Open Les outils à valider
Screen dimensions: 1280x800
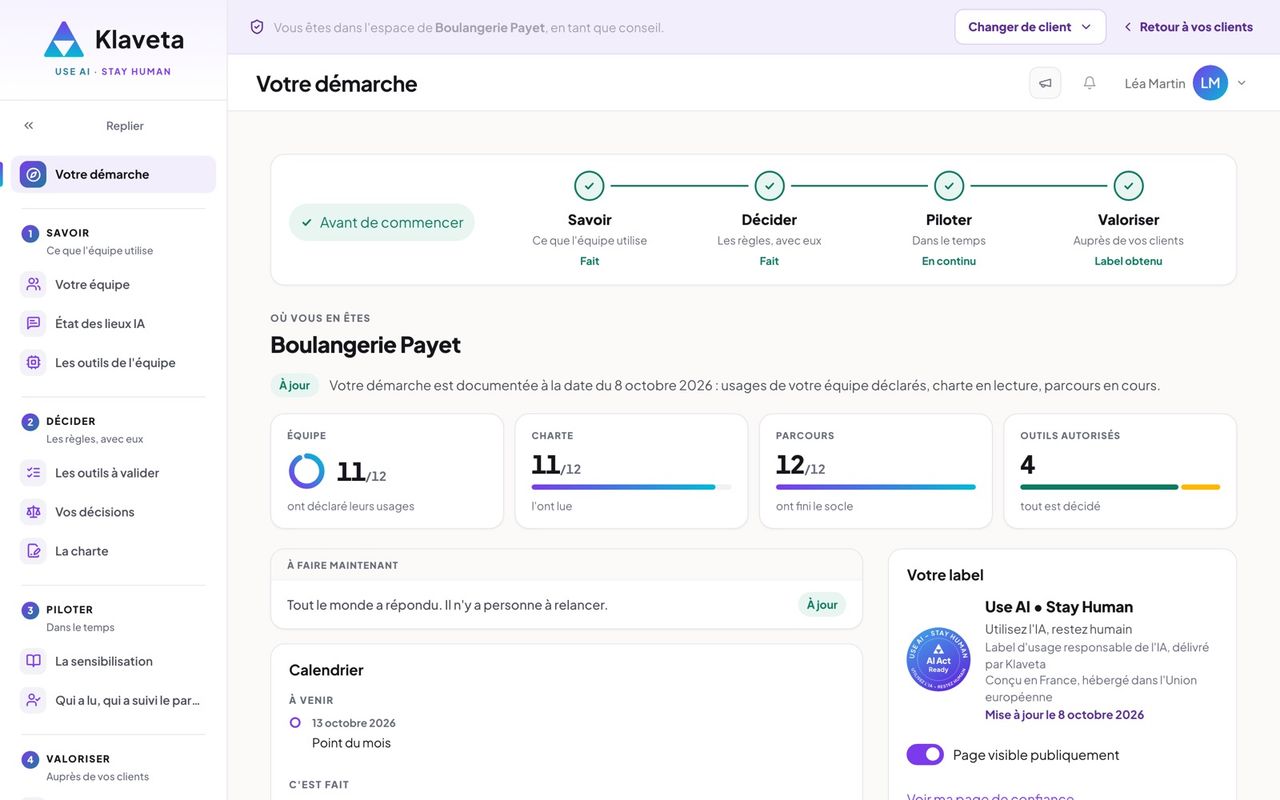(113, 472)
